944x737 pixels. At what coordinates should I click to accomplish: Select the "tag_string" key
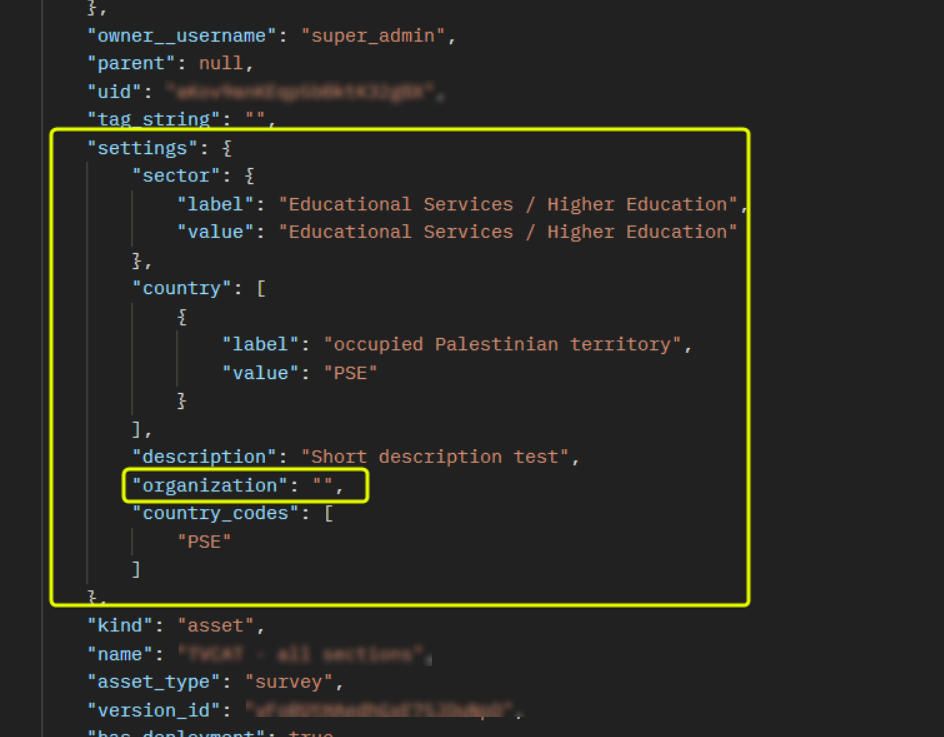point(159,119)
